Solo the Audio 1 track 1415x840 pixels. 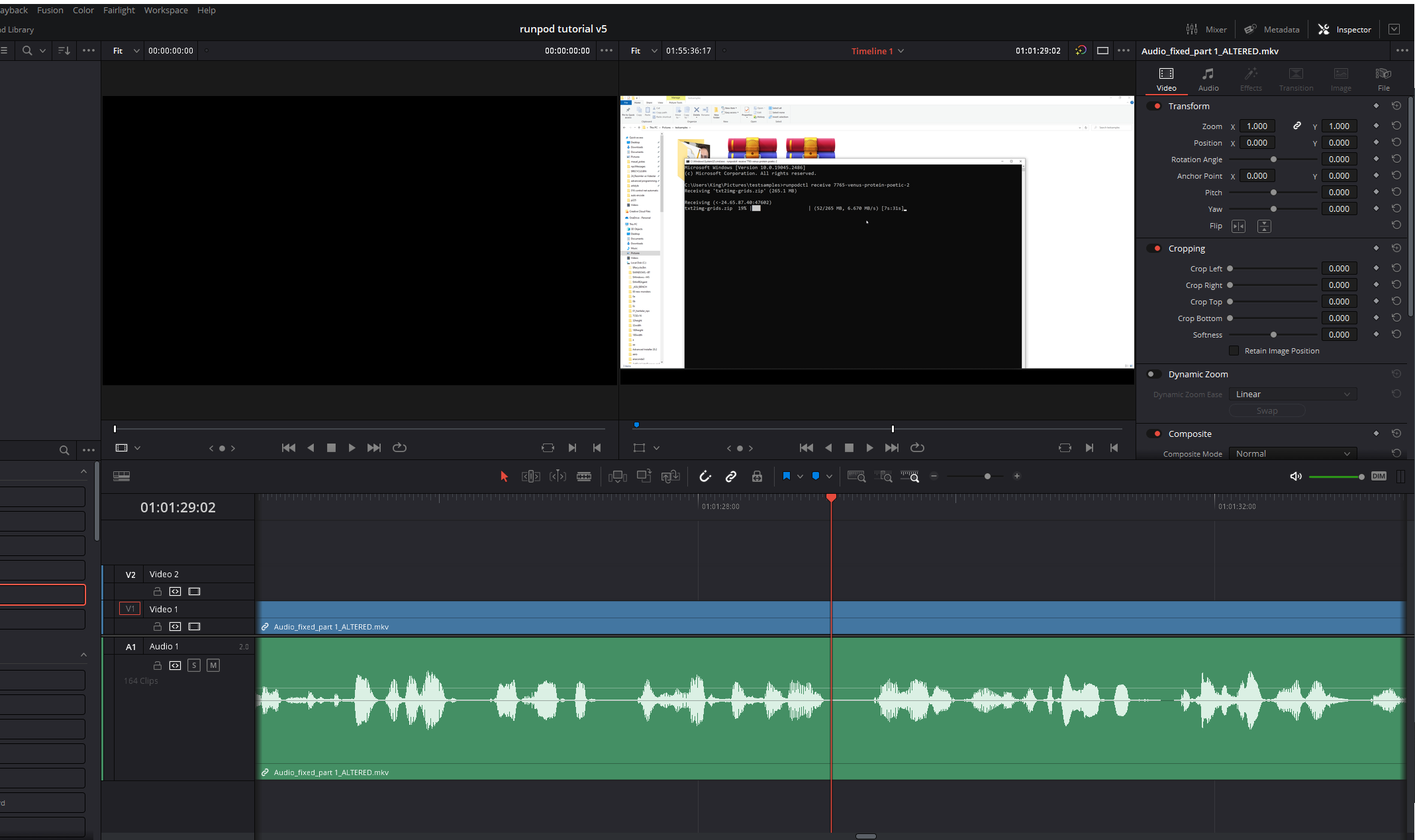[x=193, y=665]
